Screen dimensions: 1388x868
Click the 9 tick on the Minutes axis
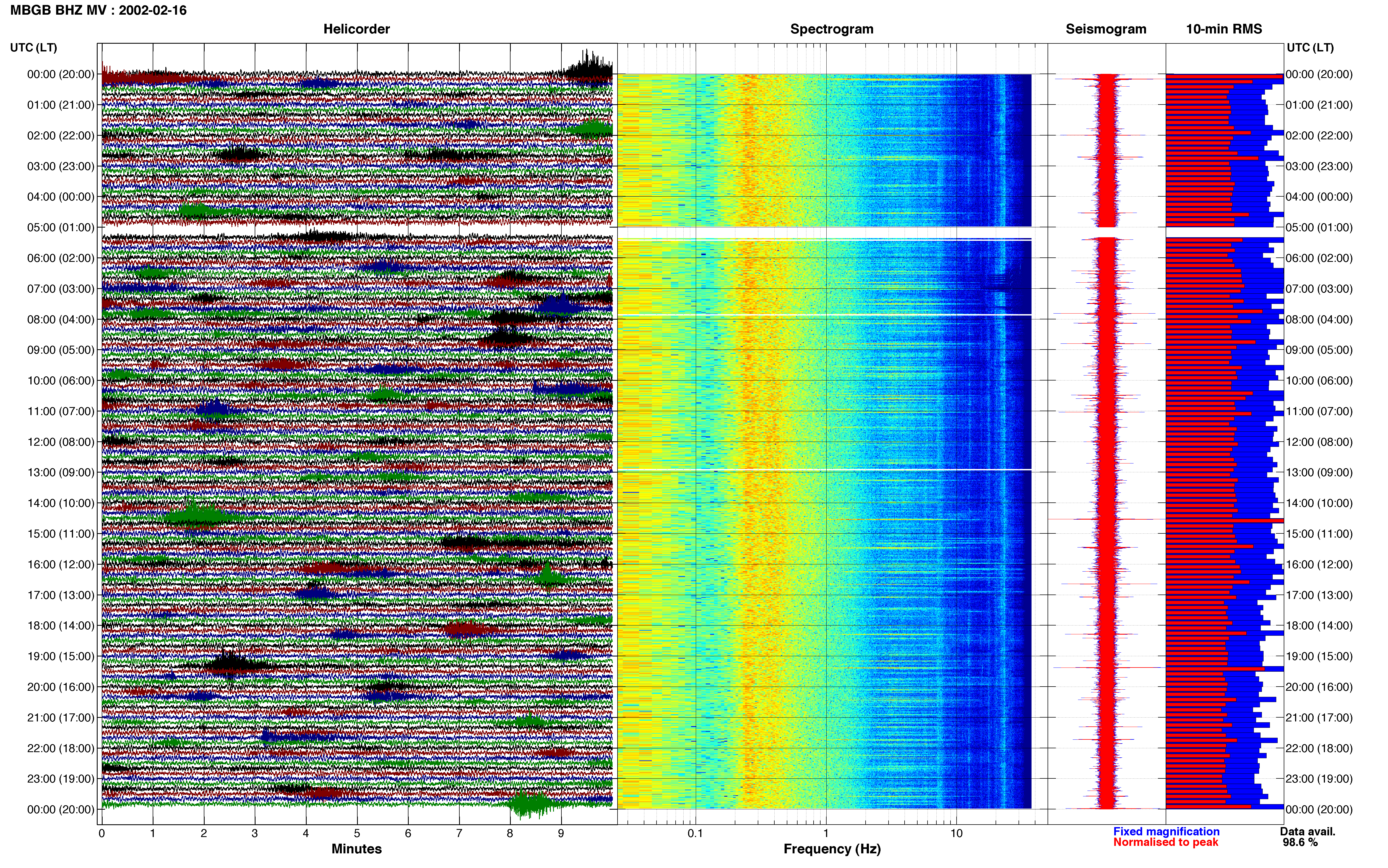click(561, 833)
